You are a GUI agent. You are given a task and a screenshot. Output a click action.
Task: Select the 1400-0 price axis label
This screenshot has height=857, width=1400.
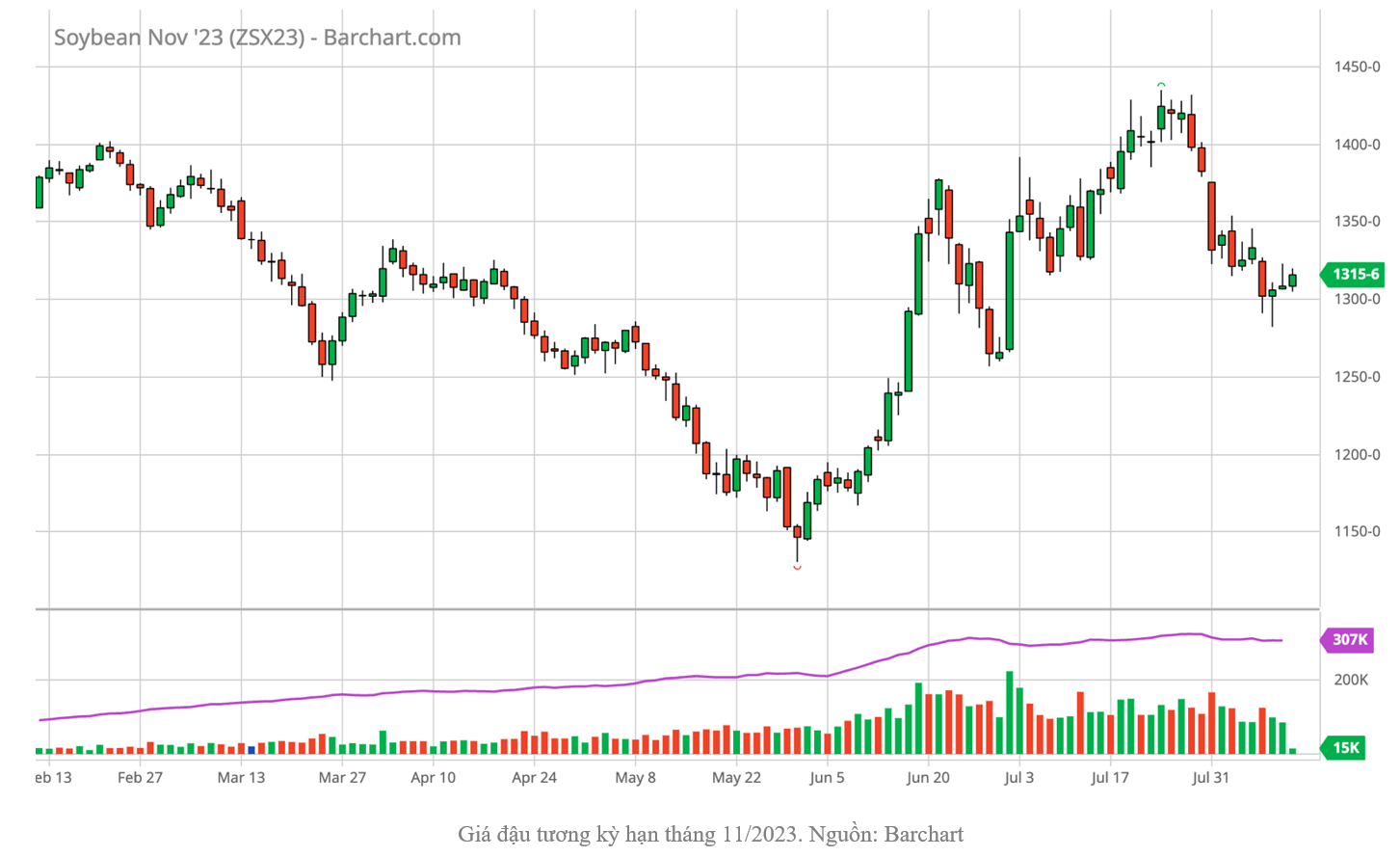(1357, 145)
